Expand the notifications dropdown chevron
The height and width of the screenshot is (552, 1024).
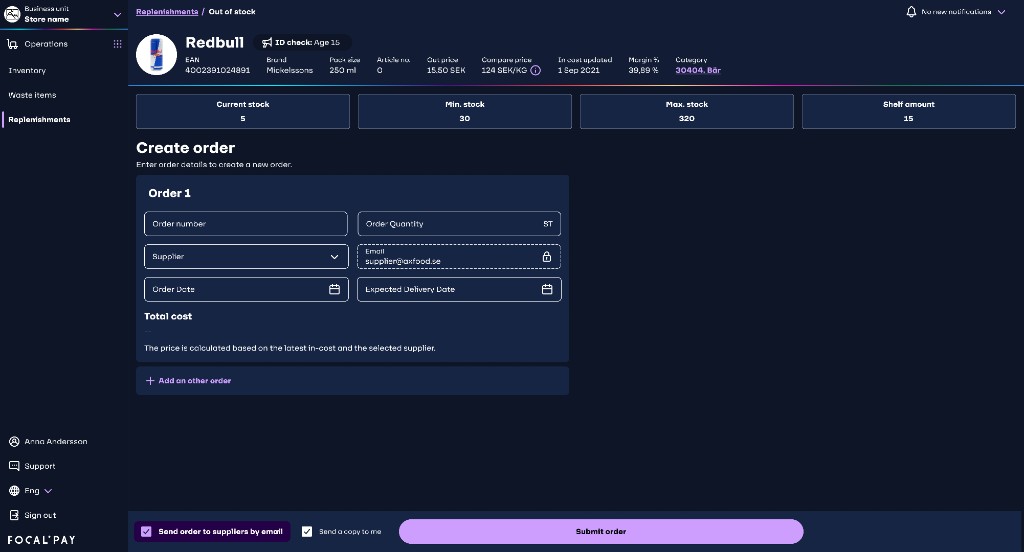pos(1001,12)
